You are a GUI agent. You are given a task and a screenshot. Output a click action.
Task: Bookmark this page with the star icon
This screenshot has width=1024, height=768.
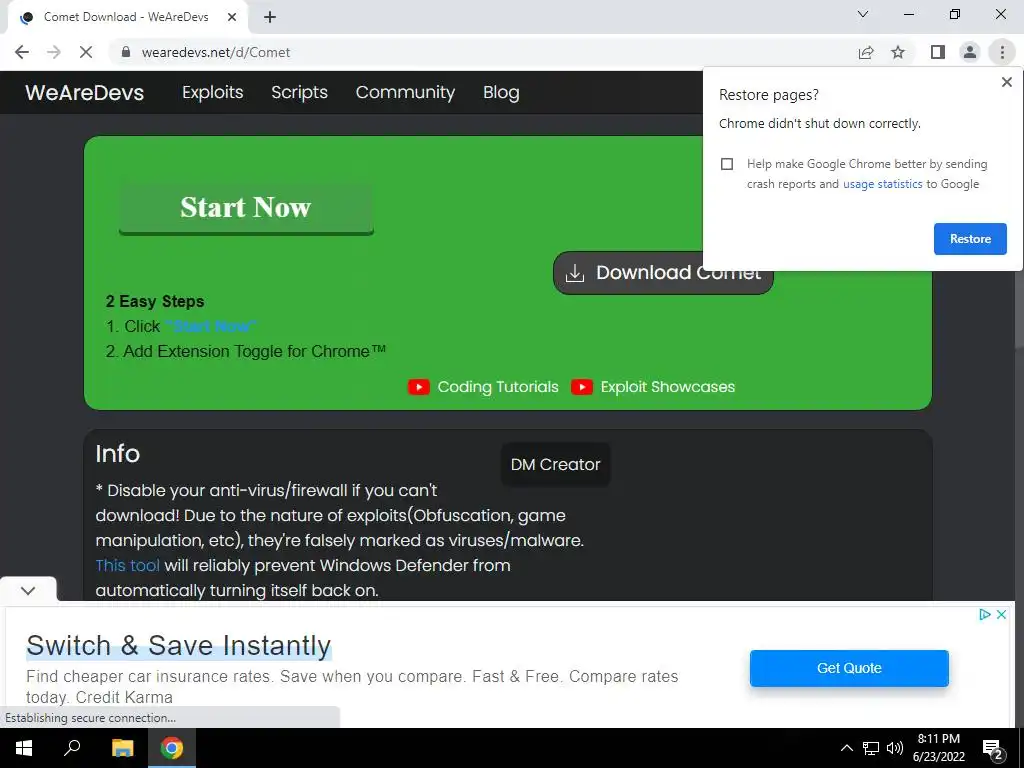[x=898, y=52]
